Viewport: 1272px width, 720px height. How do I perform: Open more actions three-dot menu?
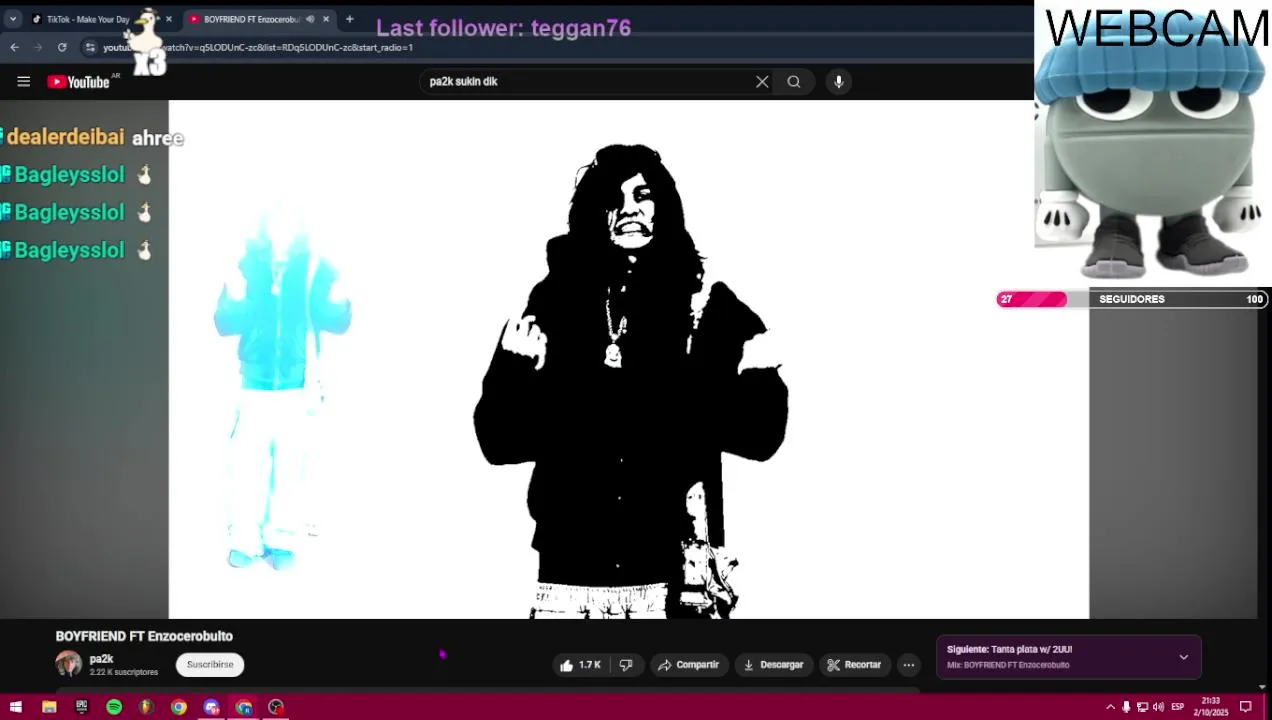[x=909, y=665]
